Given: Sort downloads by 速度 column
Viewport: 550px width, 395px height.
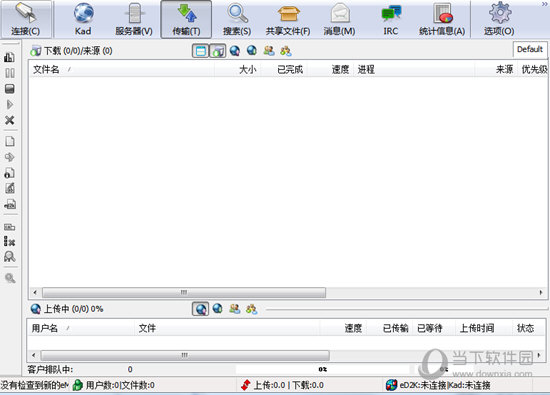Looking at the screenshot, I should 331,69.
